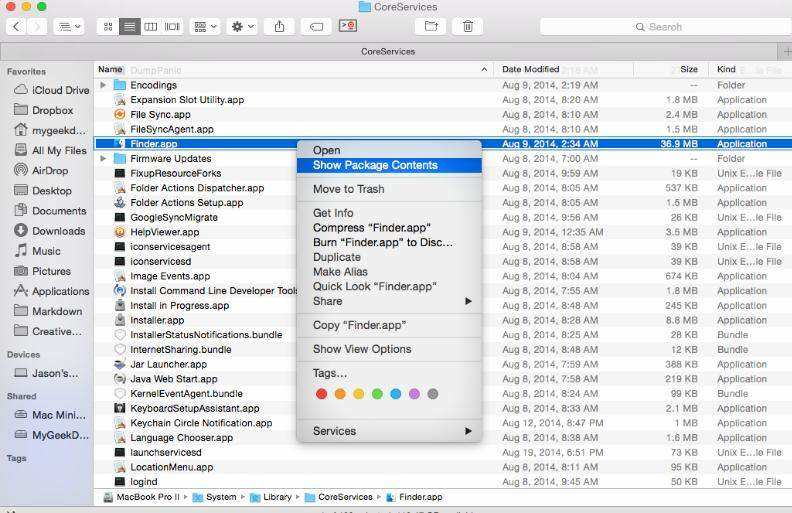Choose Move to Trash in context menu
Viewport: 792px width, 513px height.
click(x=389, y=189)
